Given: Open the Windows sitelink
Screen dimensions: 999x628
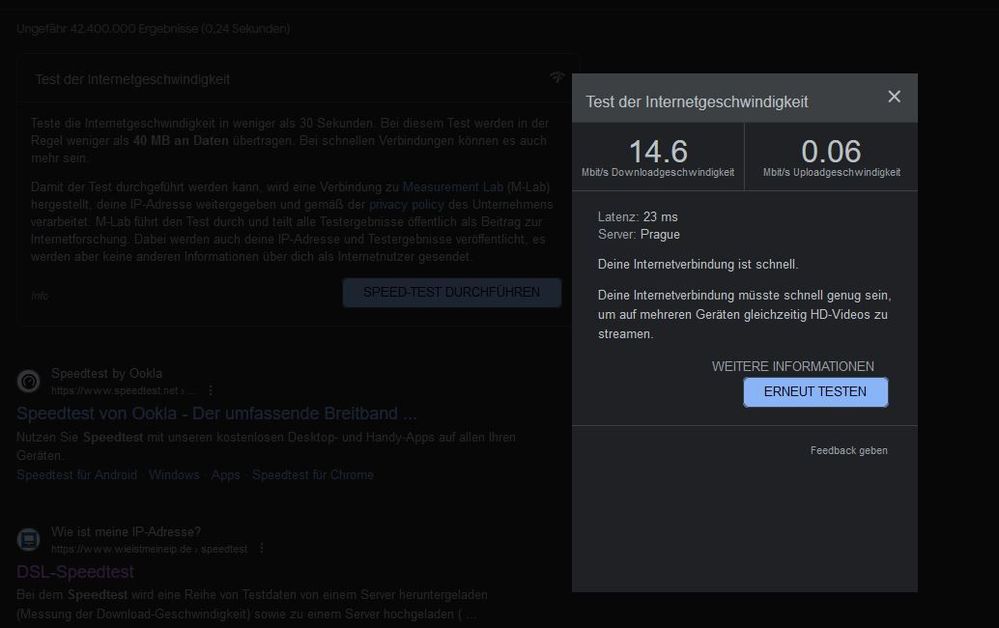Looking at the screenshot, I should [174, 475].
